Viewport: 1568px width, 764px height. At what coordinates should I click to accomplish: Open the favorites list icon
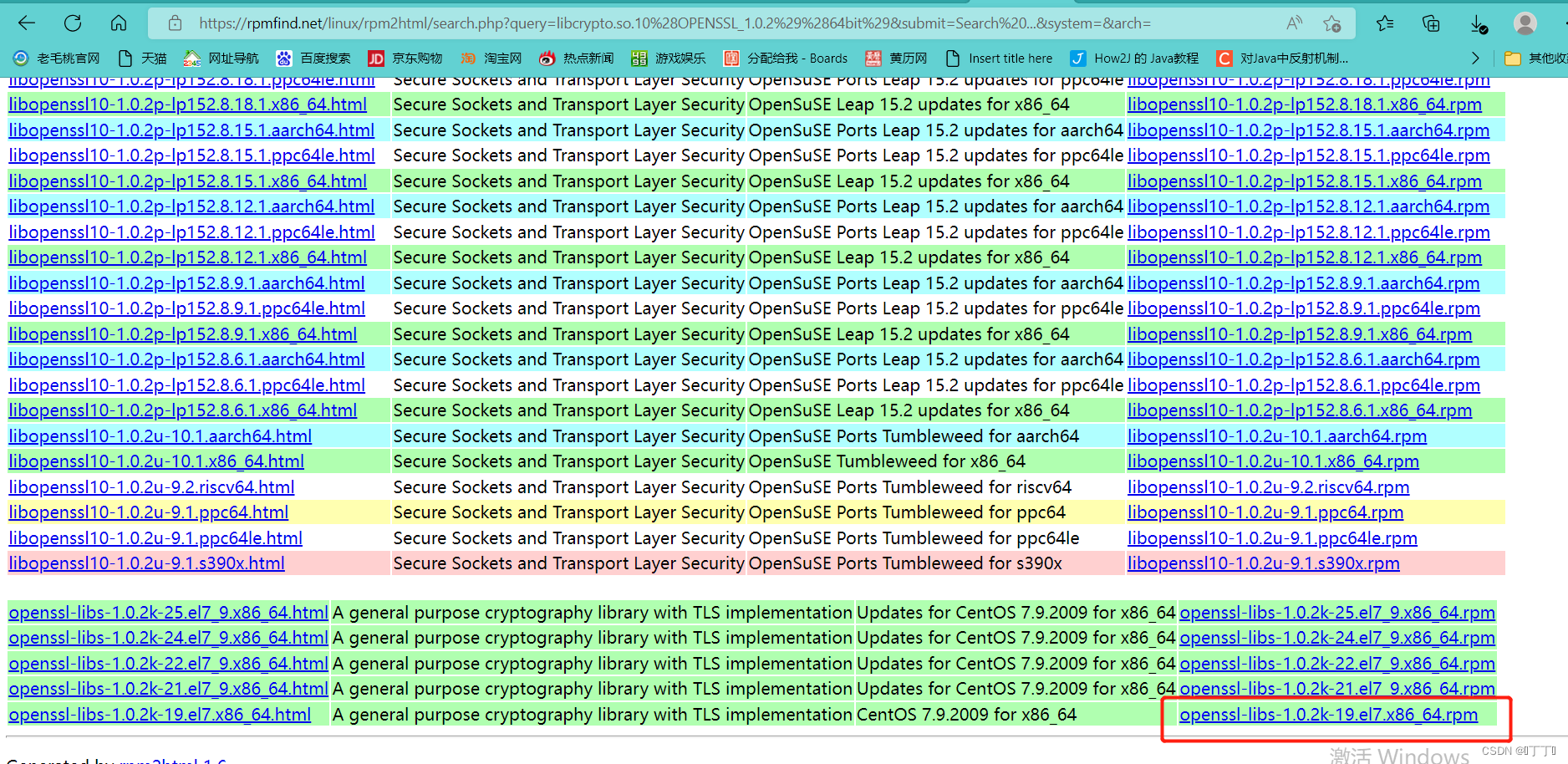[x=1385, y=23]
